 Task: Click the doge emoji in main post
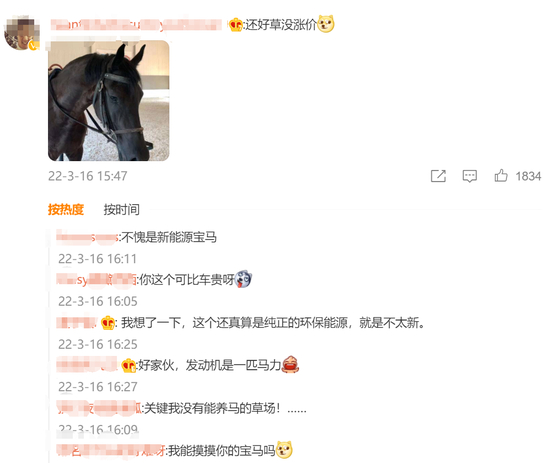(x=326, y=24)
